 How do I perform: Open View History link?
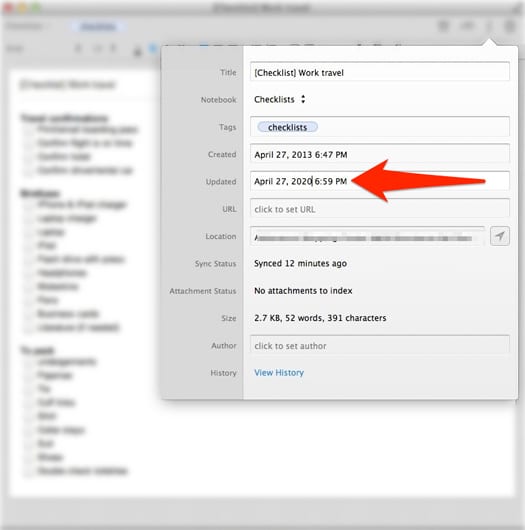point(279,372)
